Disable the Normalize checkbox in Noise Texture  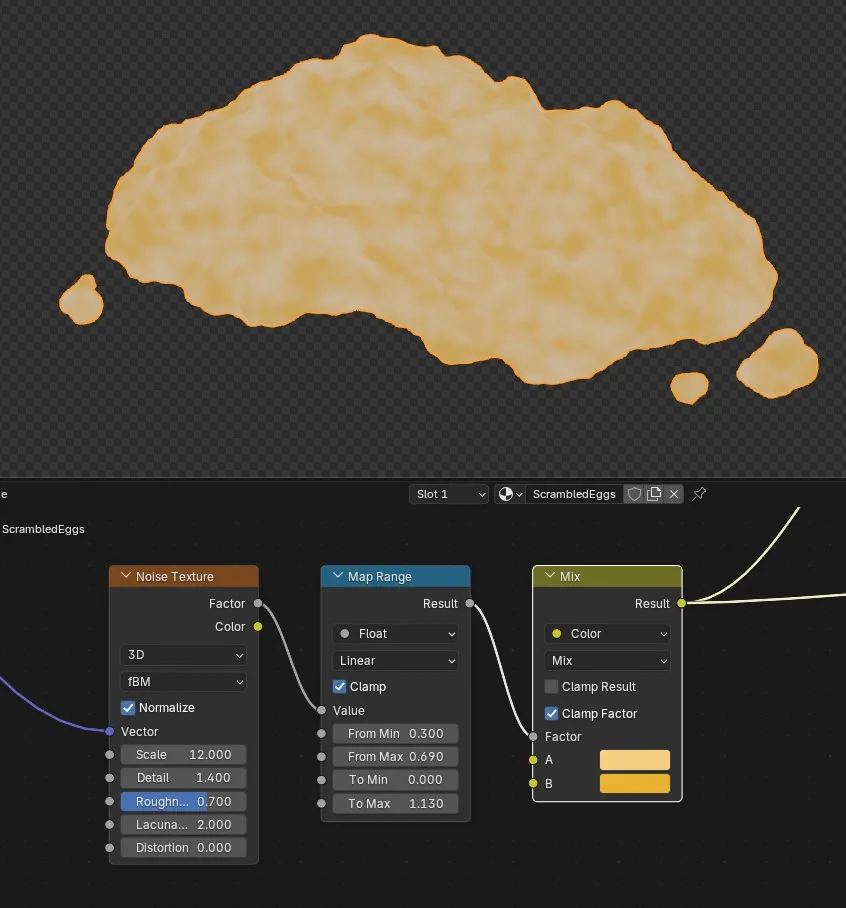tap(128, 708)
